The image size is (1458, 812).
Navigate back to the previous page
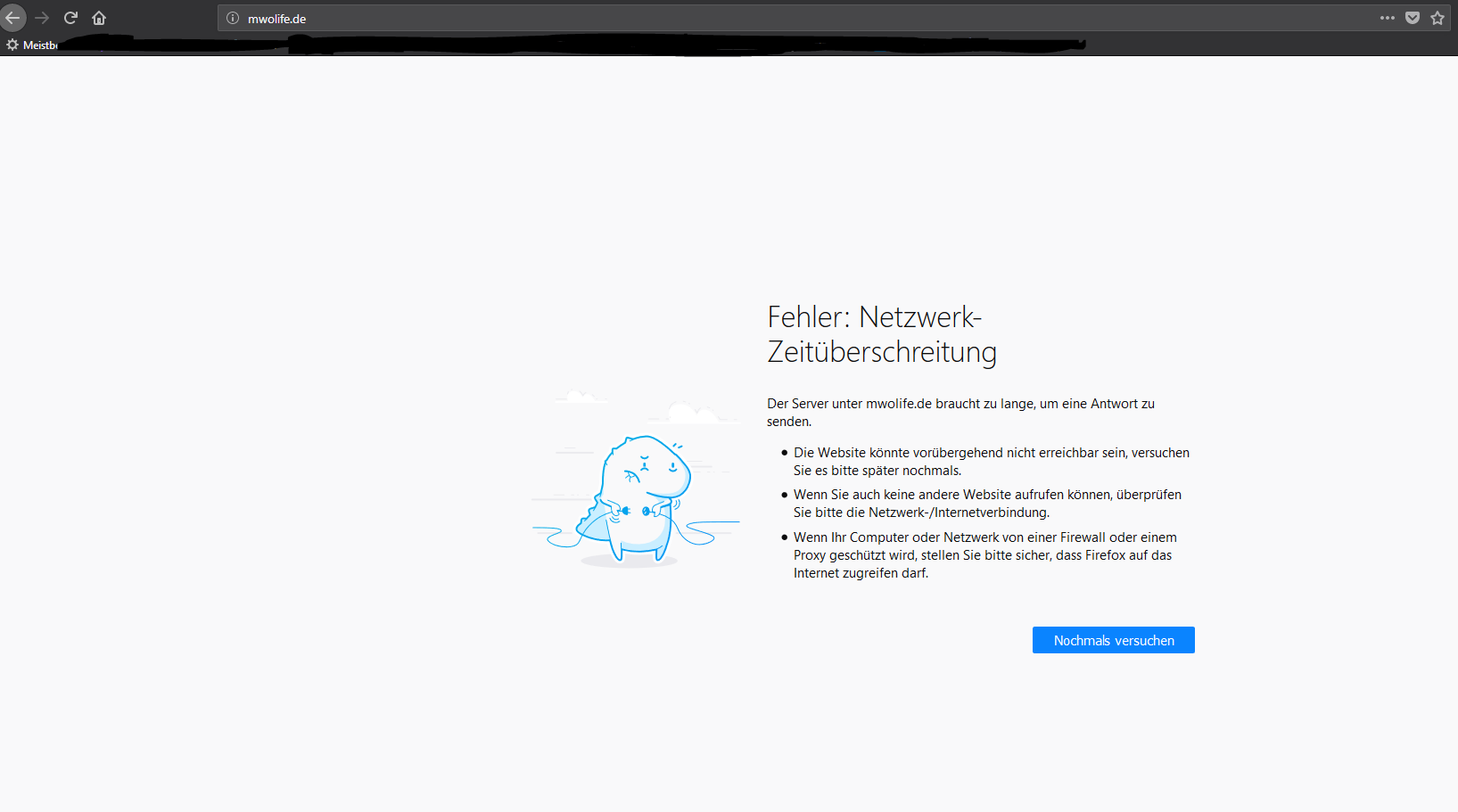[13, 18]
